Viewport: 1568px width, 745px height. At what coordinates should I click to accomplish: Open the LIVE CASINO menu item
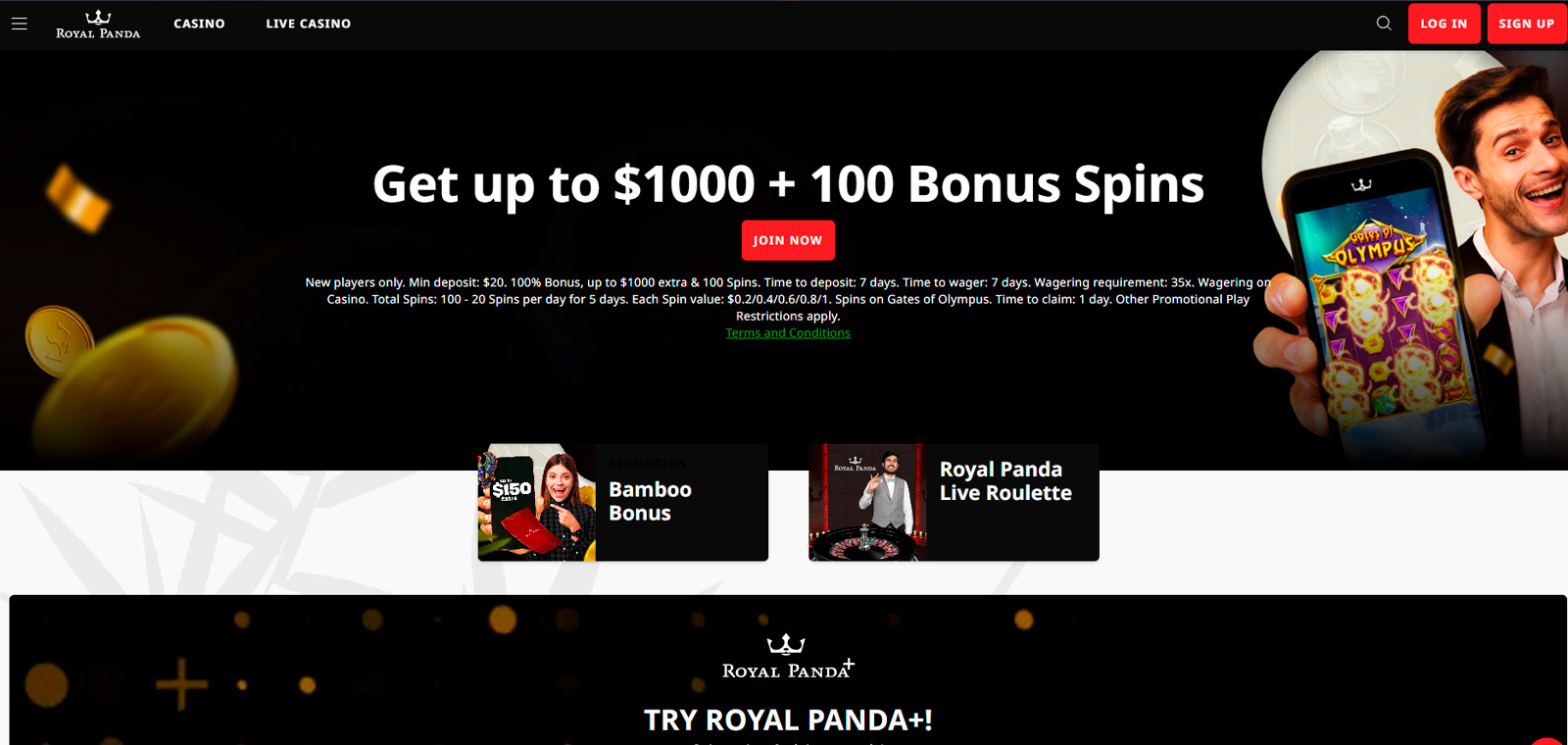[308, 24]
